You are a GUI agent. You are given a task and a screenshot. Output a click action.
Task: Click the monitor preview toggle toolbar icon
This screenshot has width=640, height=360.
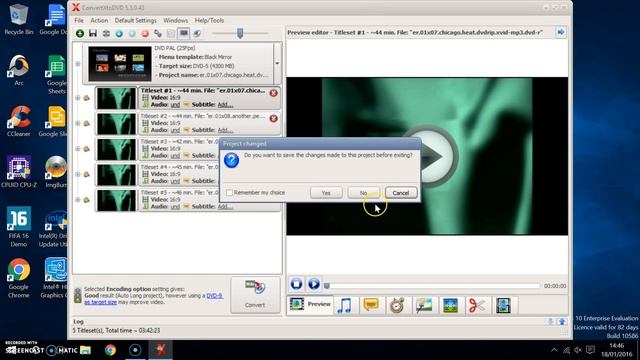[x=184, y=33]
